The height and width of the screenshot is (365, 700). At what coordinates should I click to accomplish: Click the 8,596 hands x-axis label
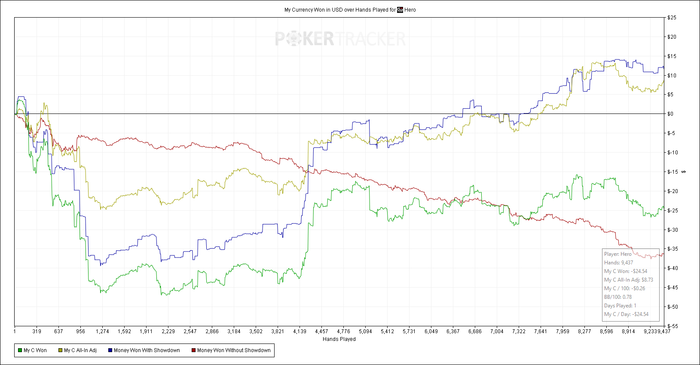(x=606, y=332)
